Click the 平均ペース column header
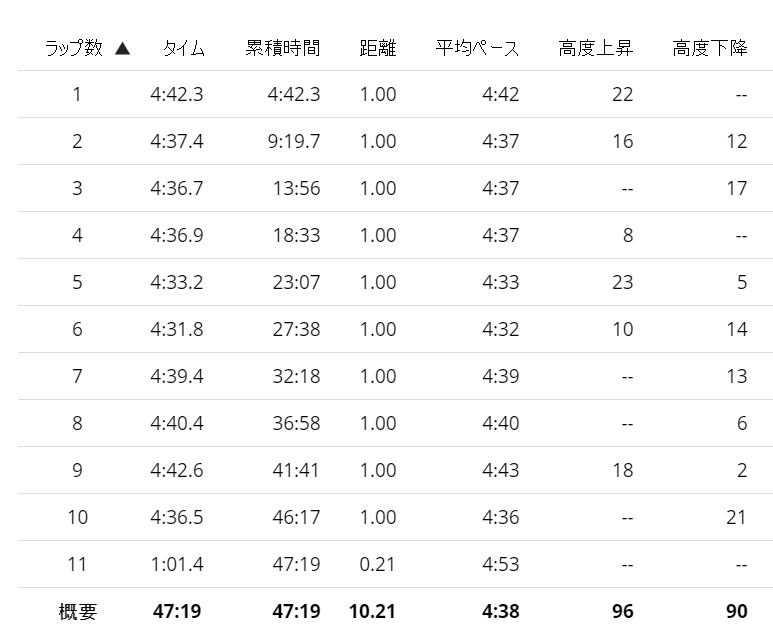This screenshot has width=773, height=637. [477, 48]
